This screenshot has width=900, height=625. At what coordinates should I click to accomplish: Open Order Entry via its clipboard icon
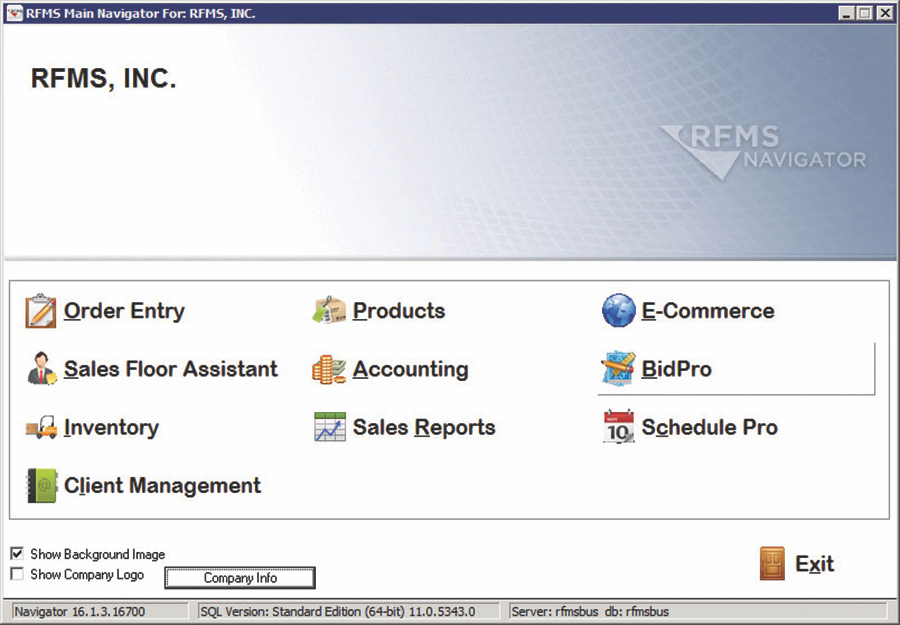pyautogui.click(x=41, y=311)
